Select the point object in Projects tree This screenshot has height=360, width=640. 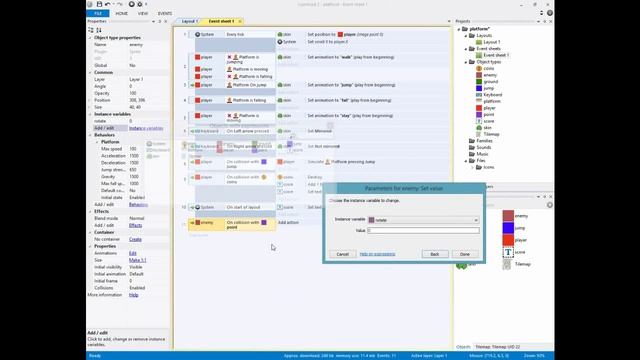click(x=485, y=115)
